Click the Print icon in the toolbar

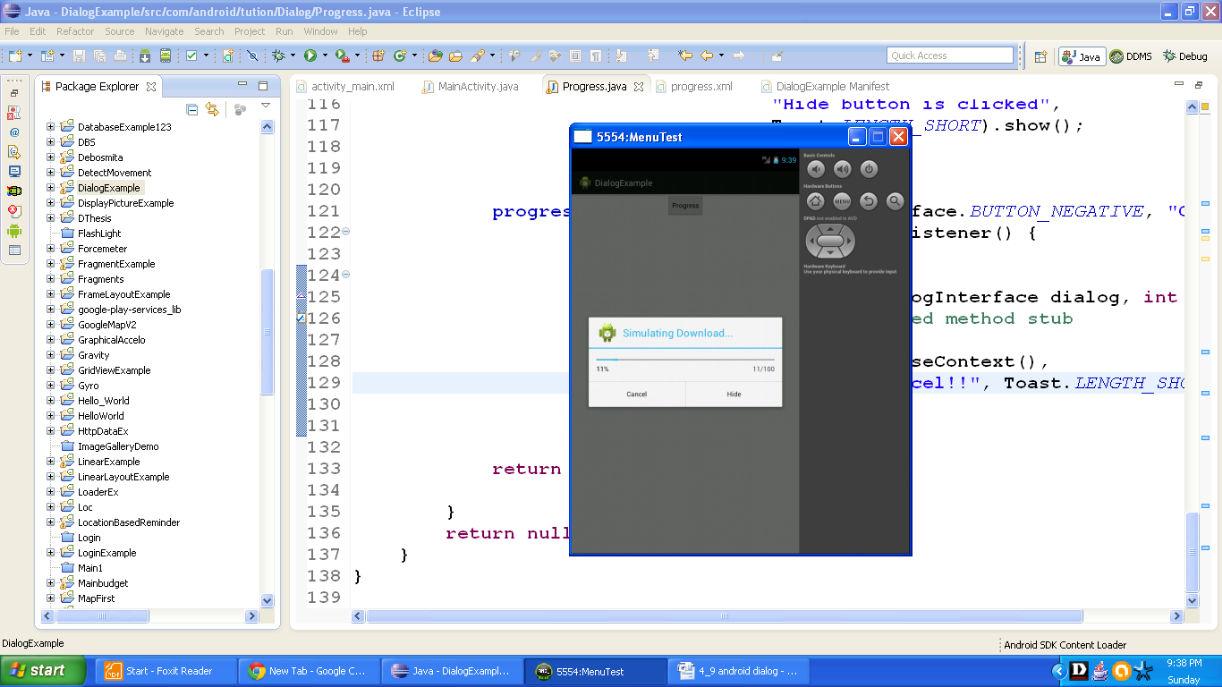point(120,56)
